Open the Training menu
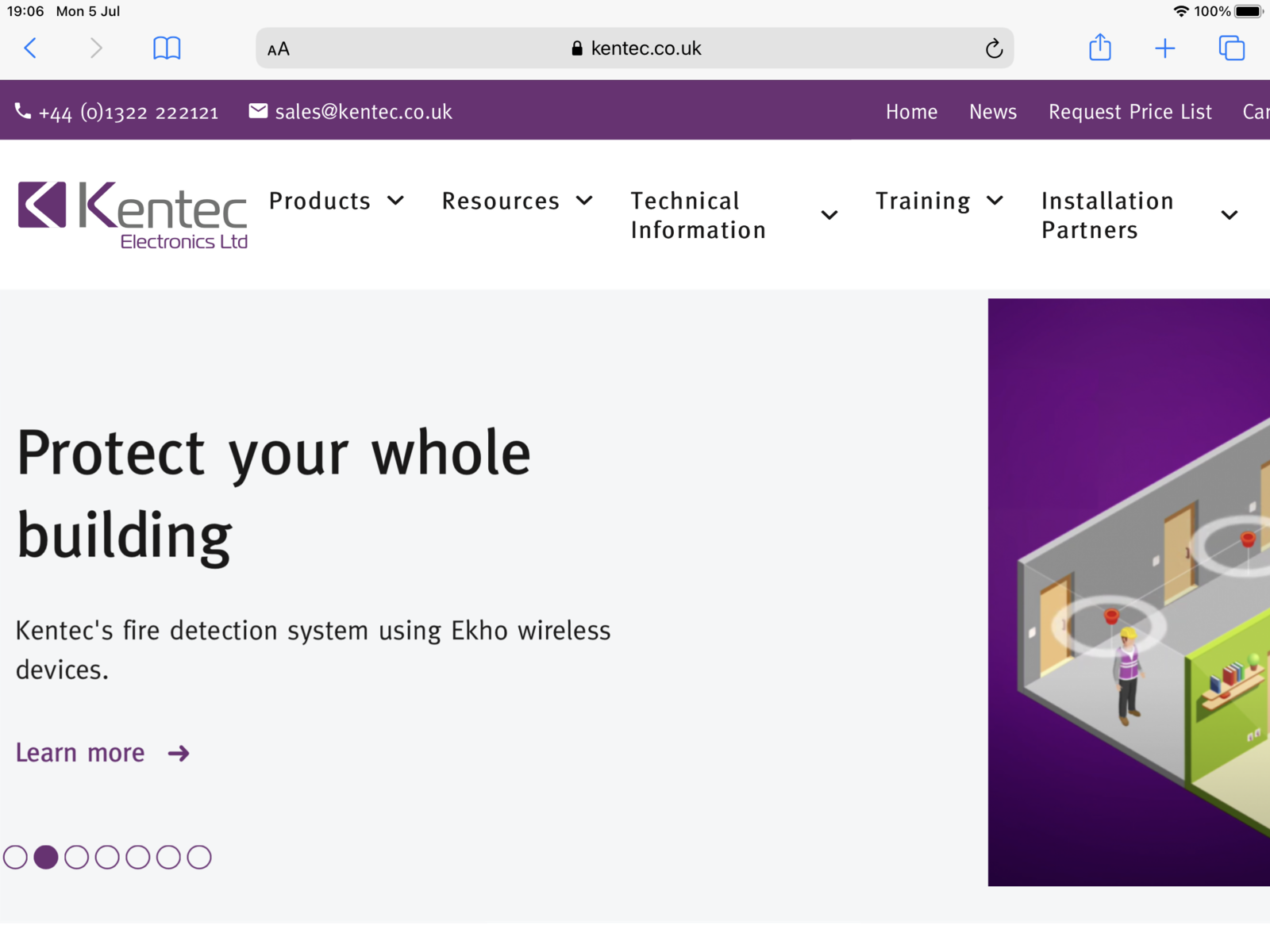1270x952 pixels. pos(939,201)
